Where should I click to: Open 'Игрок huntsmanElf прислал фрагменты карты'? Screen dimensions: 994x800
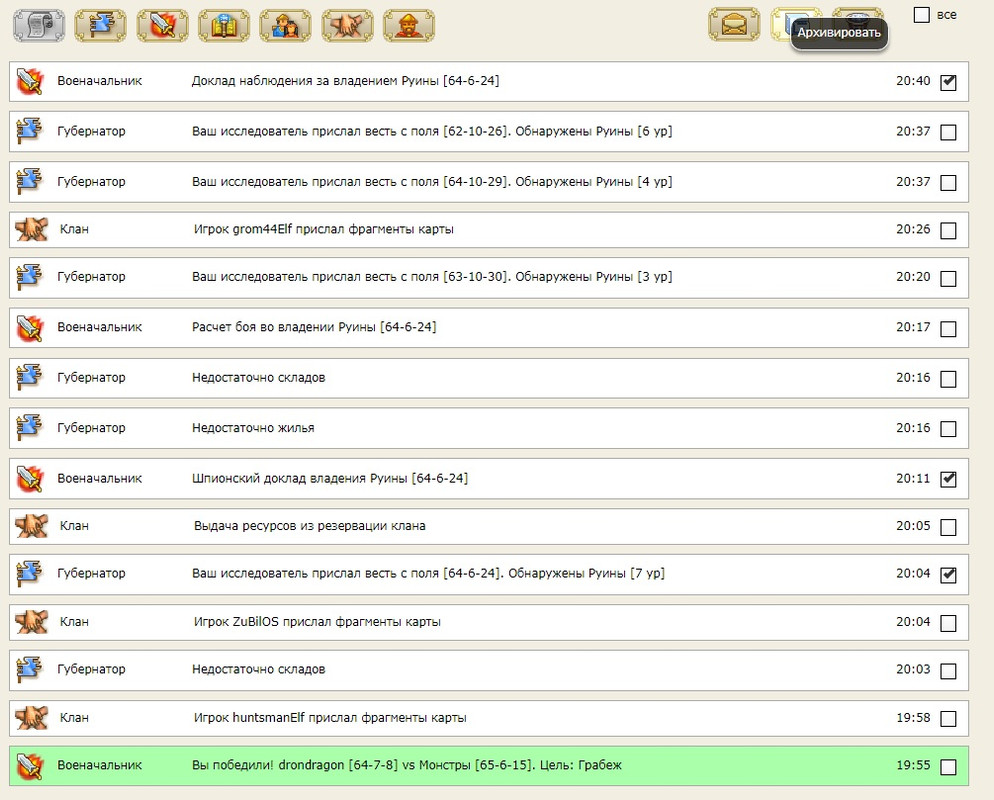coord(330,718)
